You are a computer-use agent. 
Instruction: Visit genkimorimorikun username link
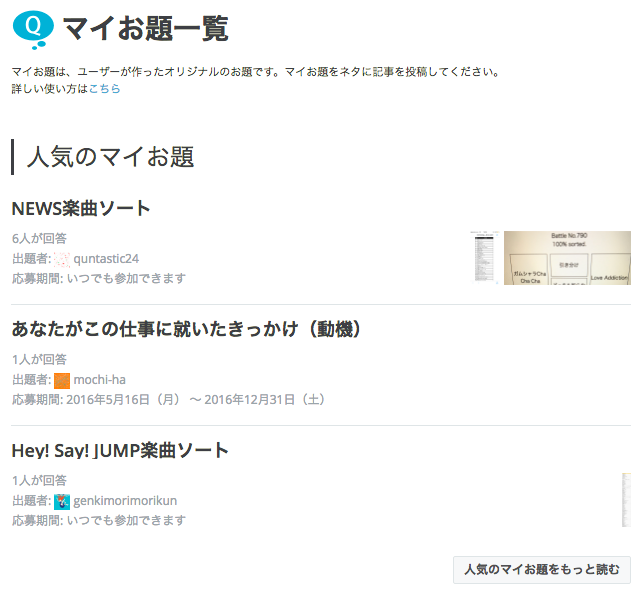coord(125,501)
